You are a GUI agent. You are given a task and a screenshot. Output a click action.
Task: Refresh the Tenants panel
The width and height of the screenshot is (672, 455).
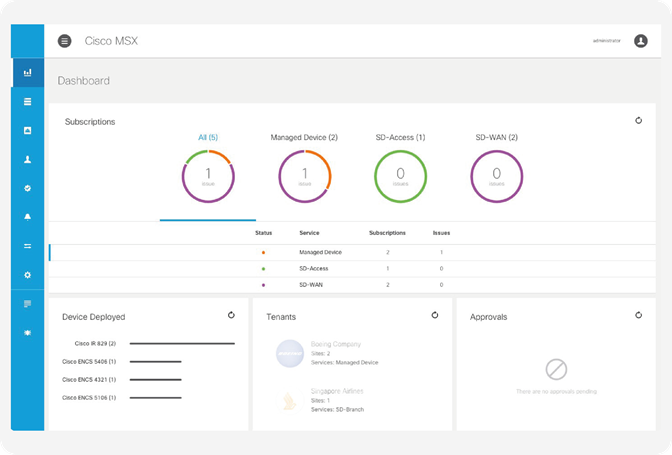click(x=435, y=315)
